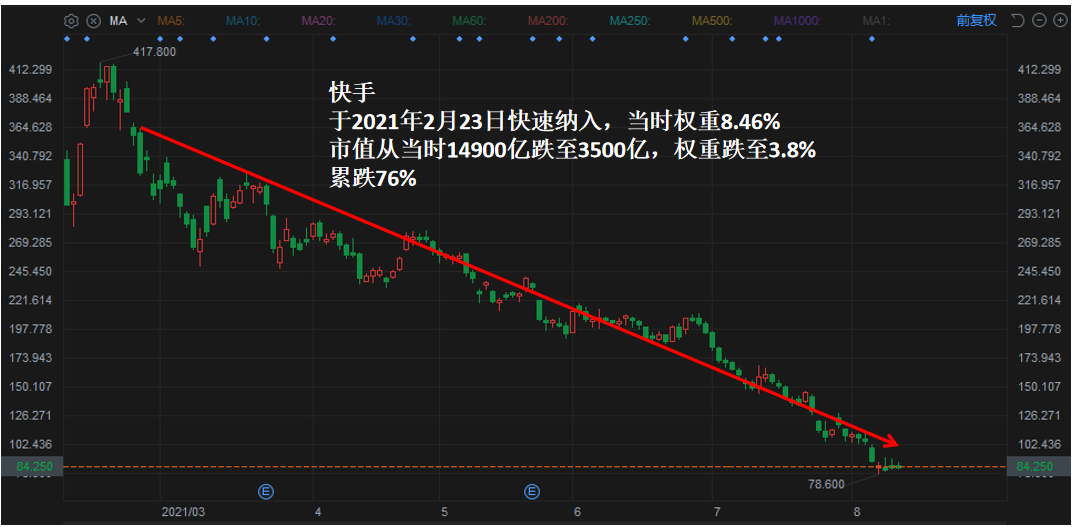Viewport: 1074px width, 527px height.
Task: Zoom out the chart with the minus icon
Action: point(1040,21)
